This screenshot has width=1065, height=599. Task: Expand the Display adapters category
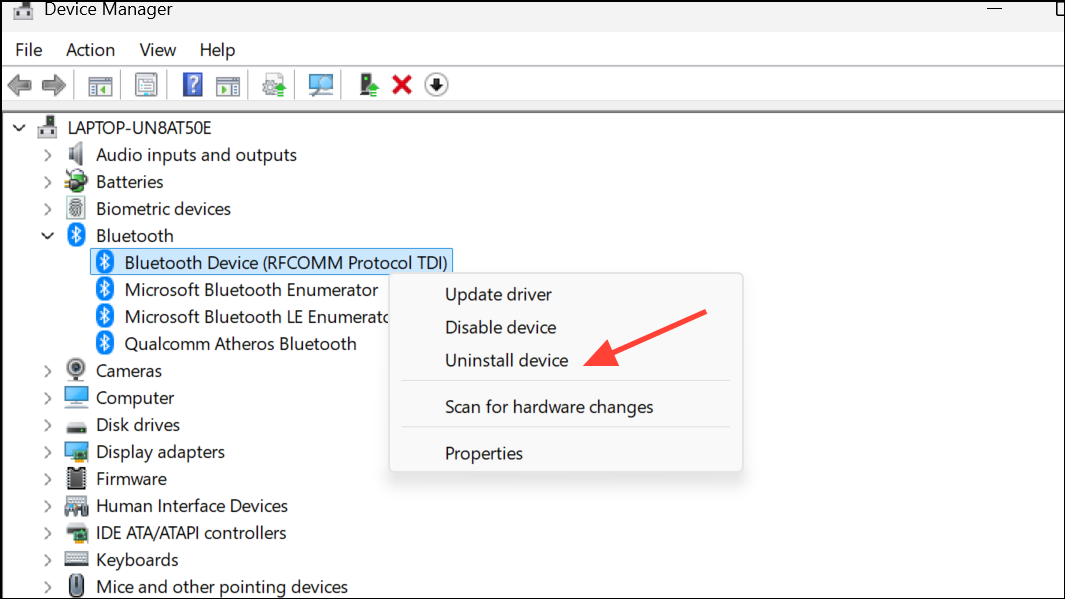click(47, 452)
